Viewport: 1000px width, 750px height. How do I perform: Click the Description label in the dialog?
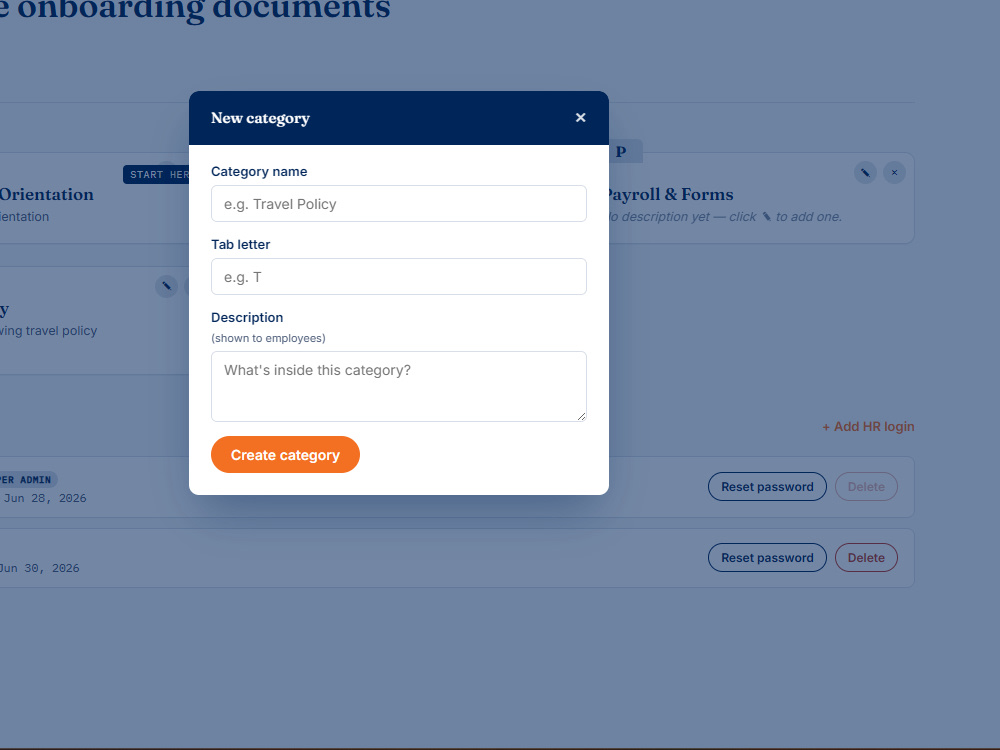click(247, 318)
